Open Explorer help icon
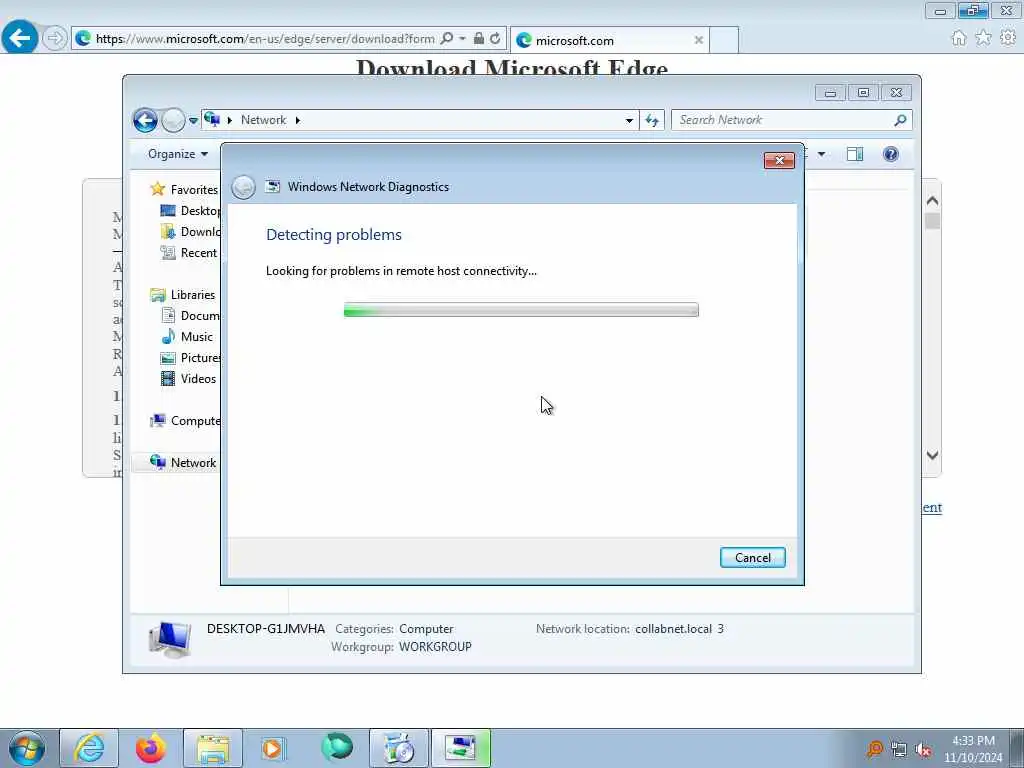 [891, 154]
